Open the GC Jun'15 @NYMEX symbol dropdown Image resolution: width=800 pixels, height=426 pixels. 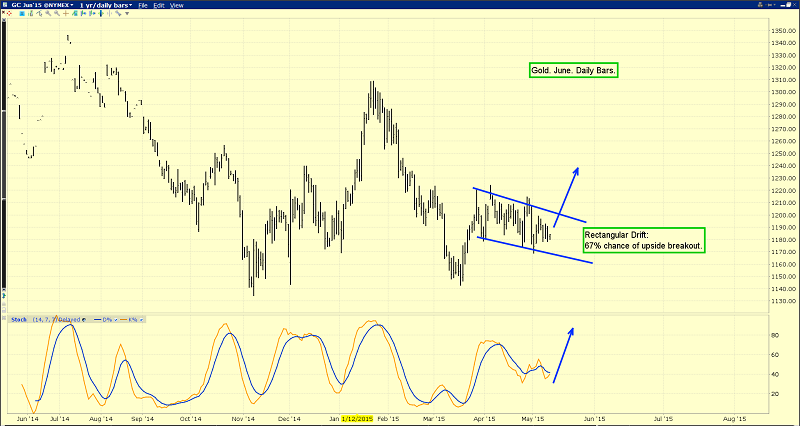pyautogui.click(x=38, y=6)
